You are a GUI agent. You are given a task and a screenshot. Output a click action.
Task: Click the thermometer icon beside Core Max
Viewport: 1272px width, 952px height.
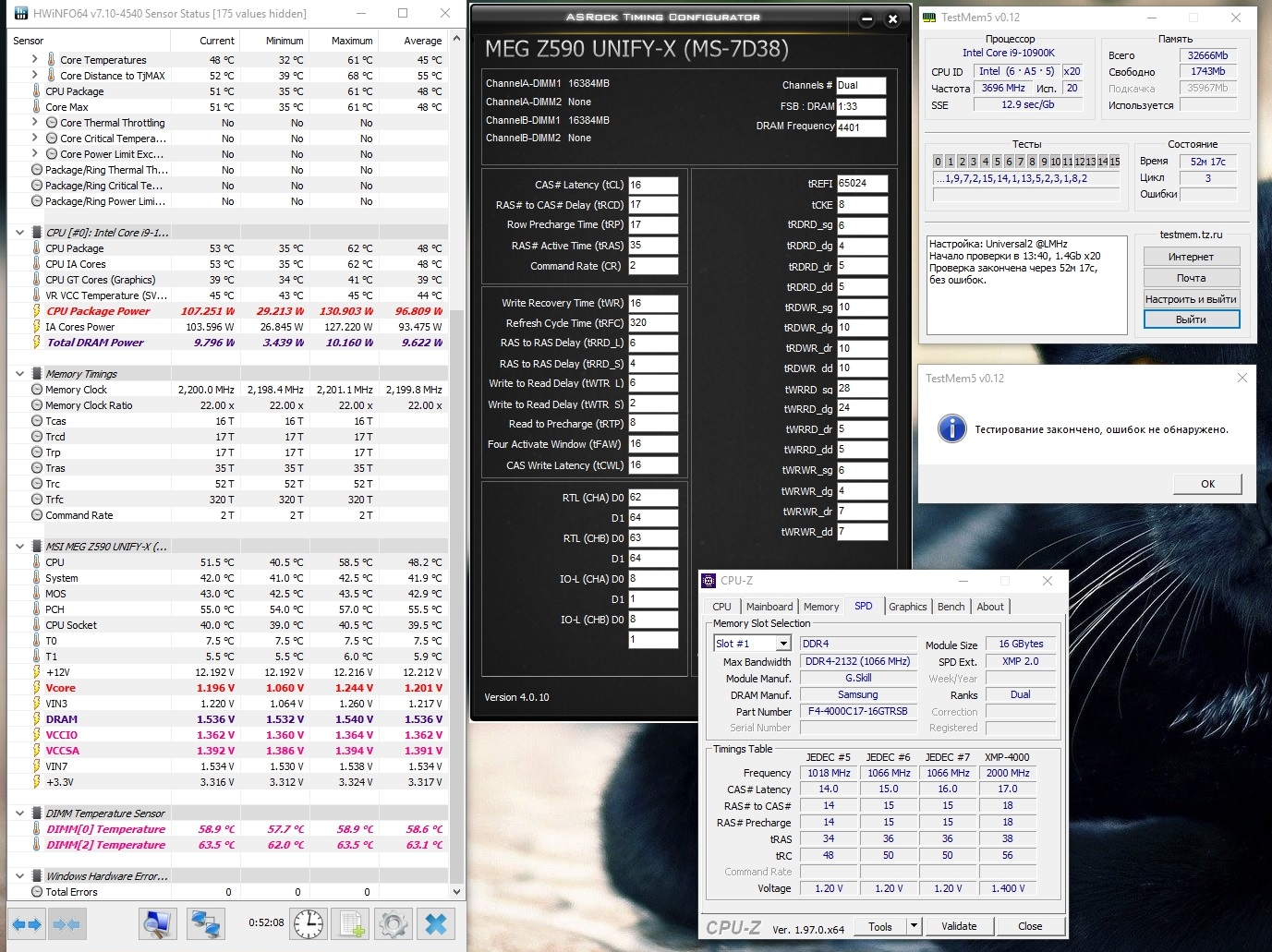(37, 107)
